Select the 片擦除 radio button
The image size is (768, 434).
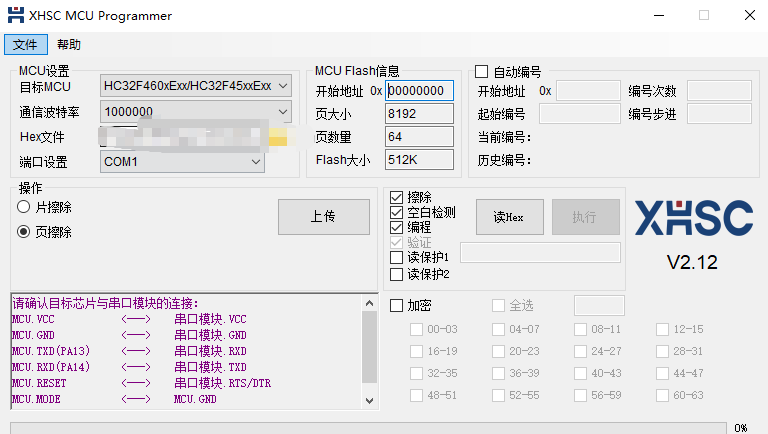[x=24, y=207]
